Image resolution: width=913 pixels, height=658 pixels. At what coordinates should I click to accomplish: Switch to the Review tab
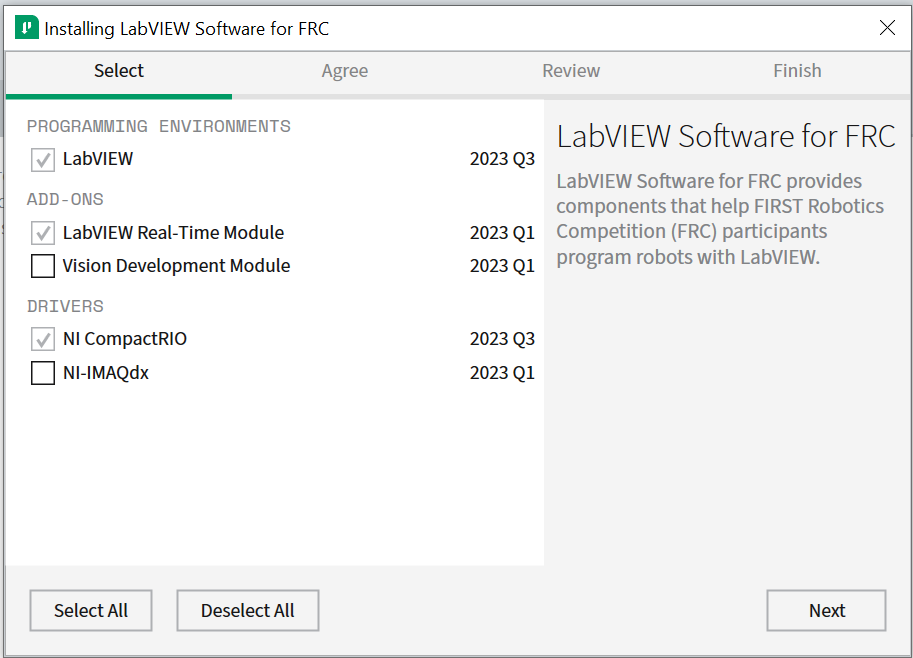(x=571, y=71)
